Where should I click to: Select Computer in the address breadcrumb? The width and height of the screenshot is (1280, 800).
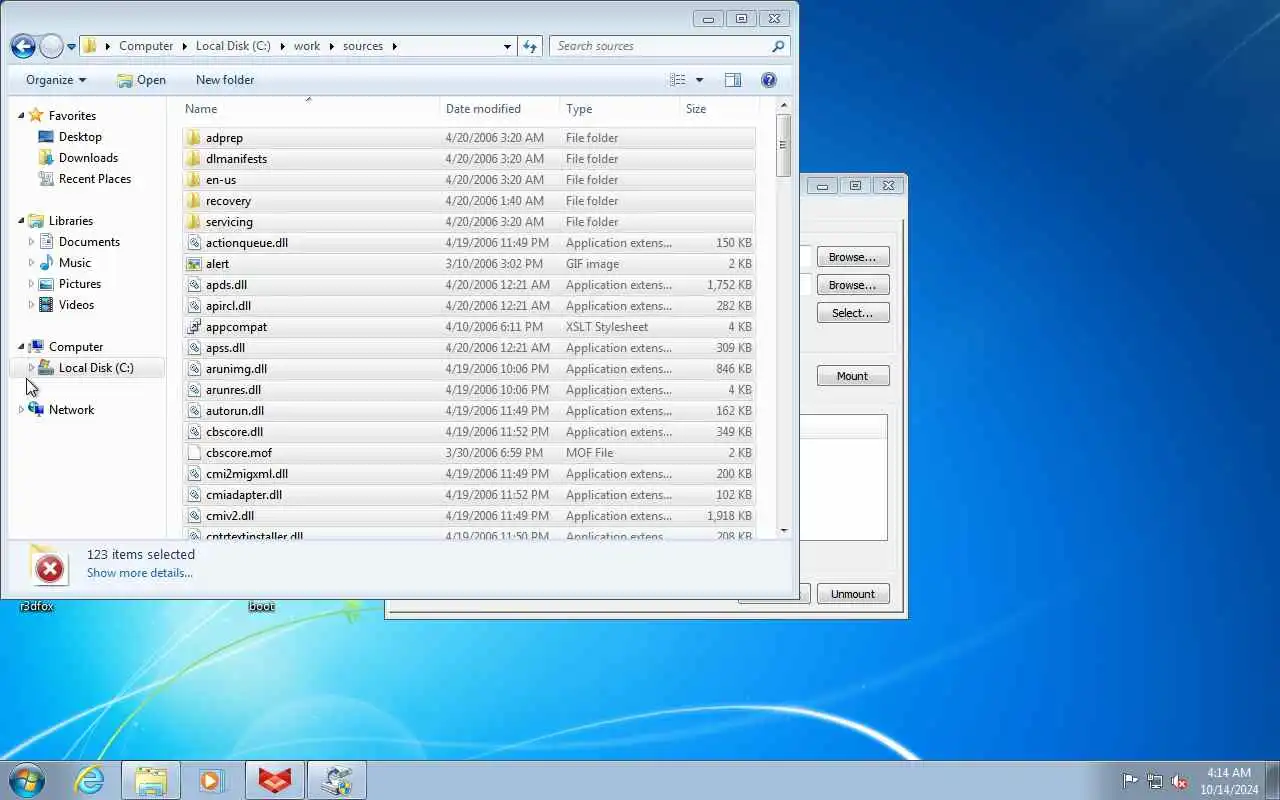[x=146, y=46]
